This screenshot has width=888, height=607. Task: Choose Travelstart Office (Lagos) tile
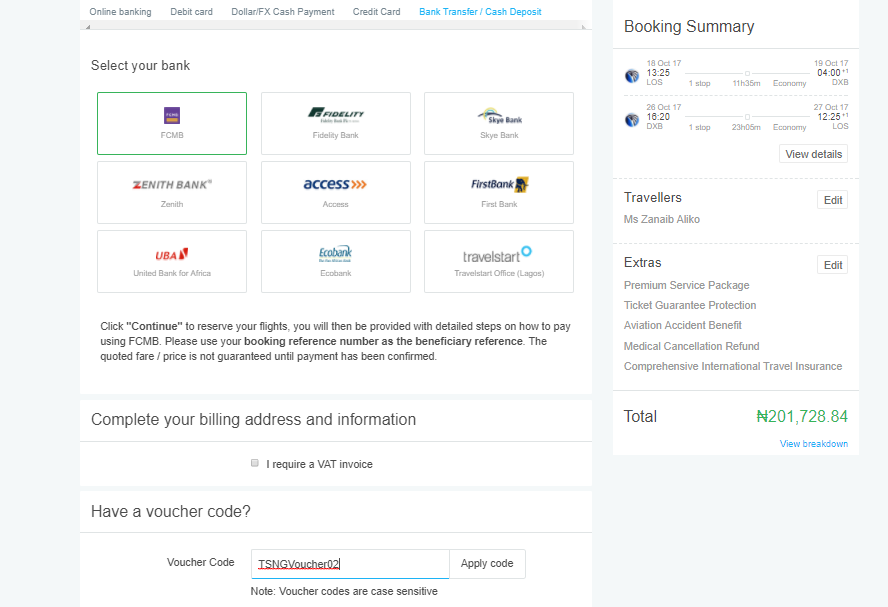[x=499, y=262]
